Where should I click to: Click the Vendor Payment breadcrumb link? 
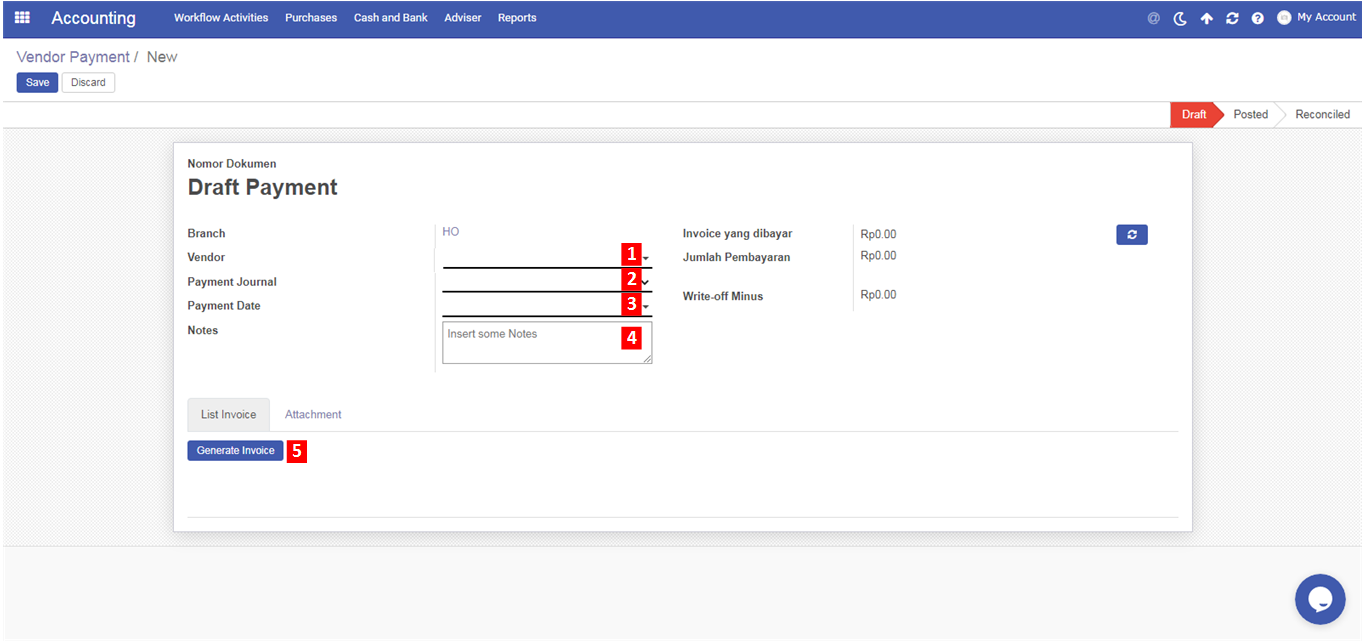[x=73, y=57]
